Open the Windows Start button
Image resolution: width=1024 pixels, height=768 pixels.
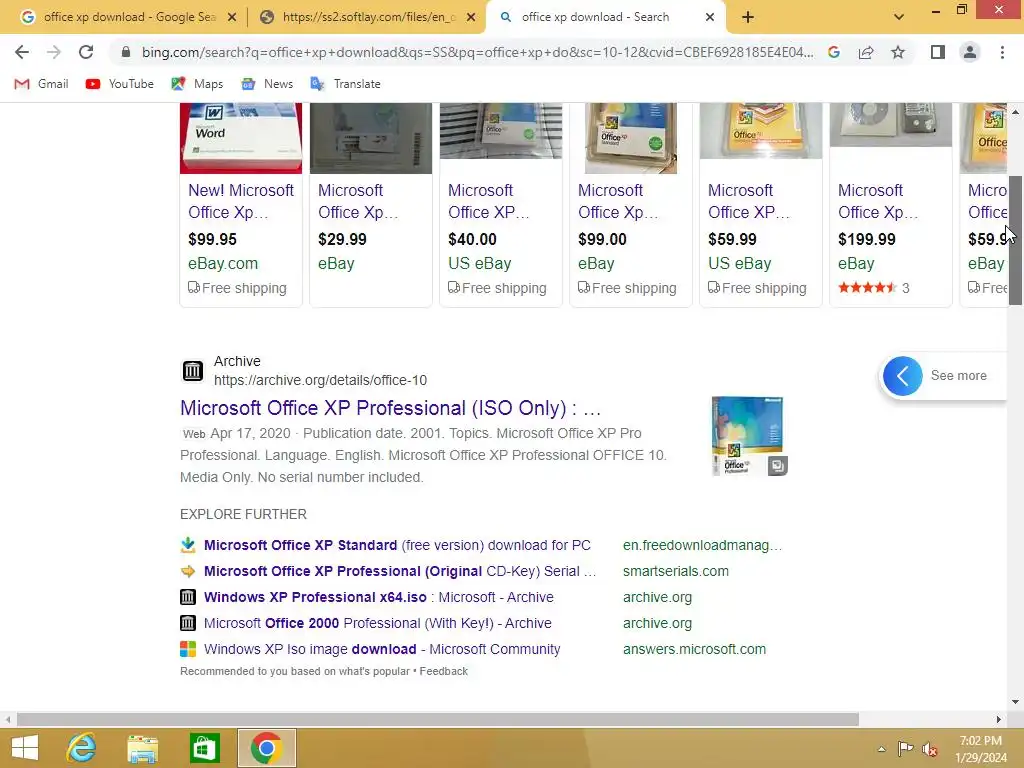coord(25,748)
